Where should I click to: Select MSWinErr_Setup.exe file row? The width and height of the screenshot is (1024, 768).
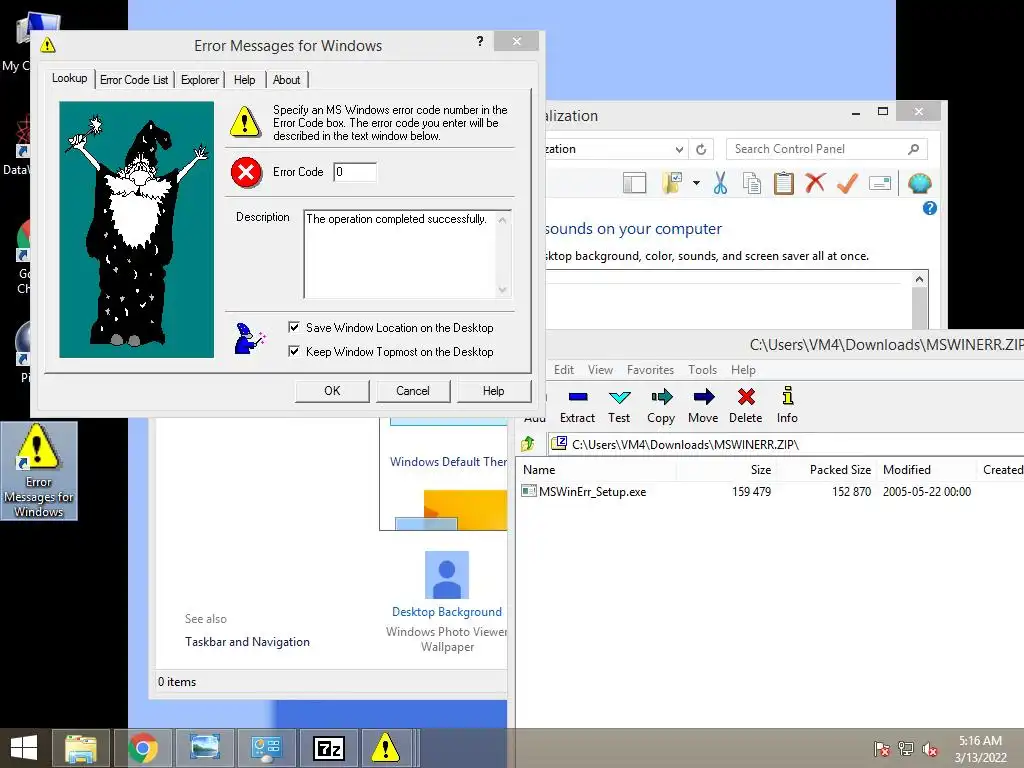pos(771,492)
